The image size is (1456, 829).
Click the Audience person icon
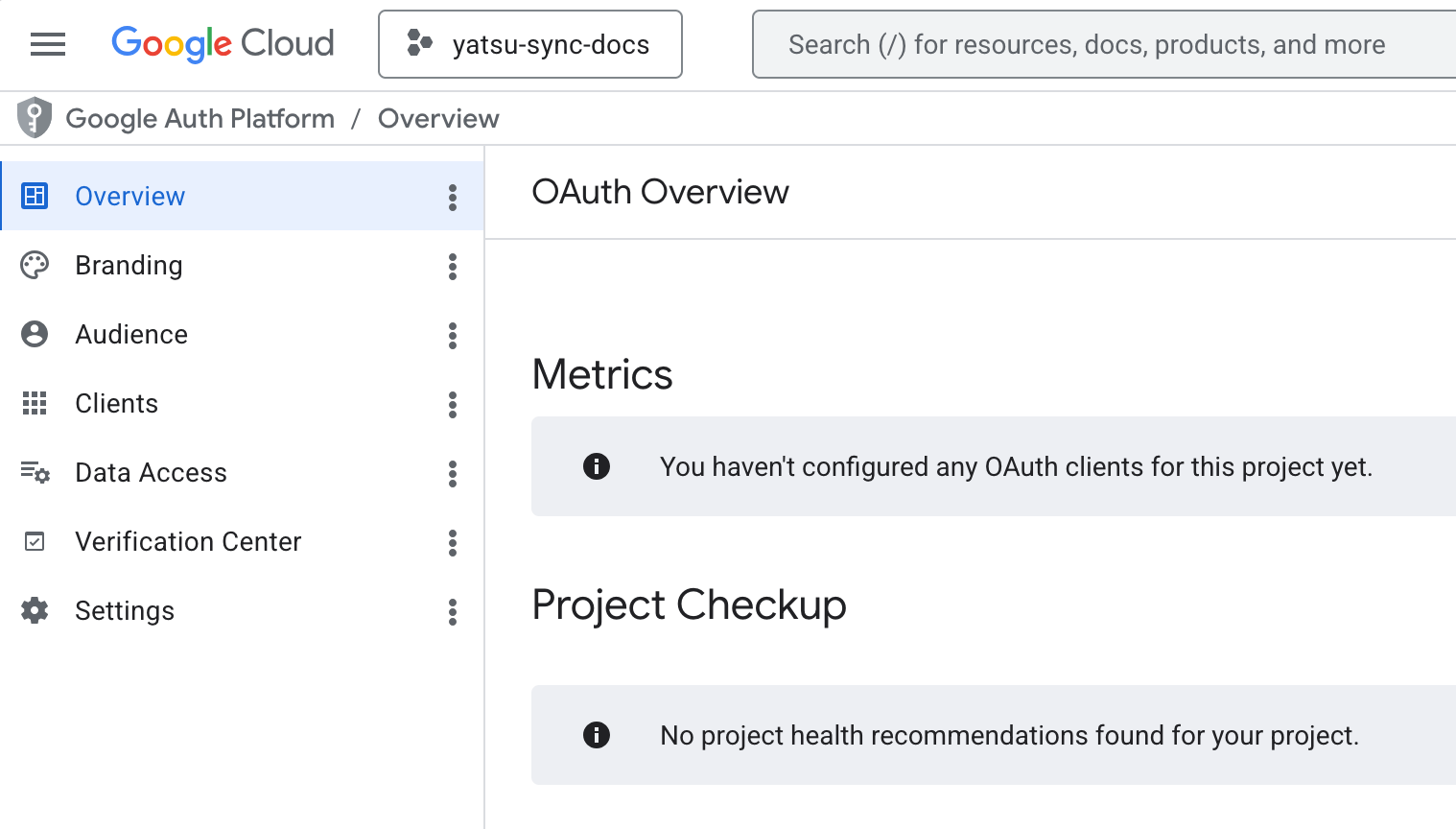tap(35, 334)
